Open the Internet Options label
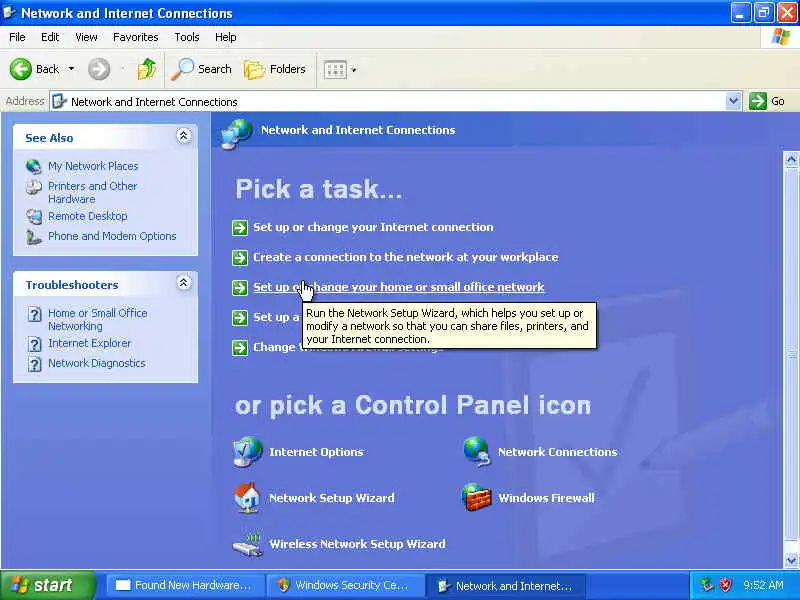Viewport: 800px width, 600px height. [316, 452]
